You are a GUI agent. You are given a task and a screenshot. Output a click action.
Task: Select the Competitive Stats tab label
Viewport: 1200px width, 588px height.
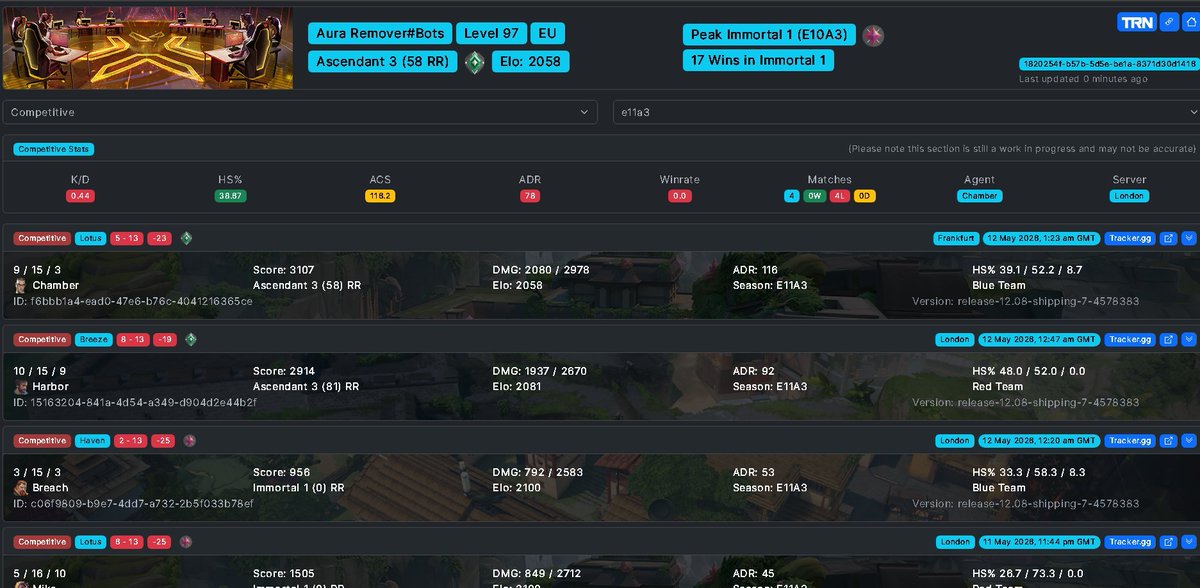click(x=53, y=149)
